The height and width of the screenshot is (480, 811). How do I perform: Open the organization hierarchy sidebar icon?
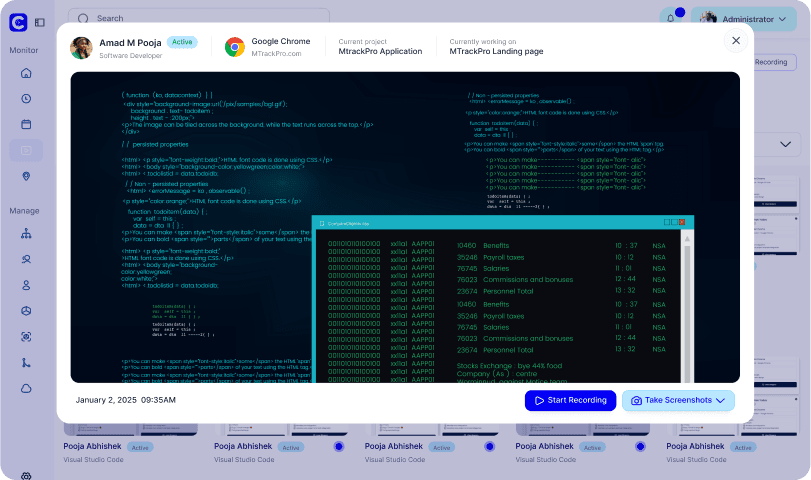[x=26, y=234]
